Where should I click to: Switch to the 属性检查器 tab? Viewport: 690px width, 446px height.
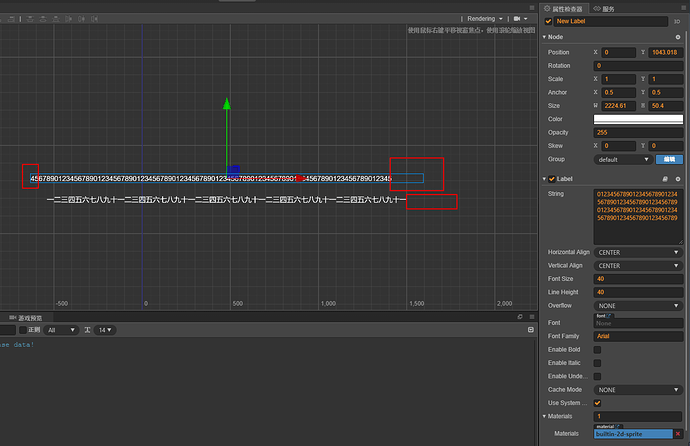pyautogui.click(x=563, y=9)
